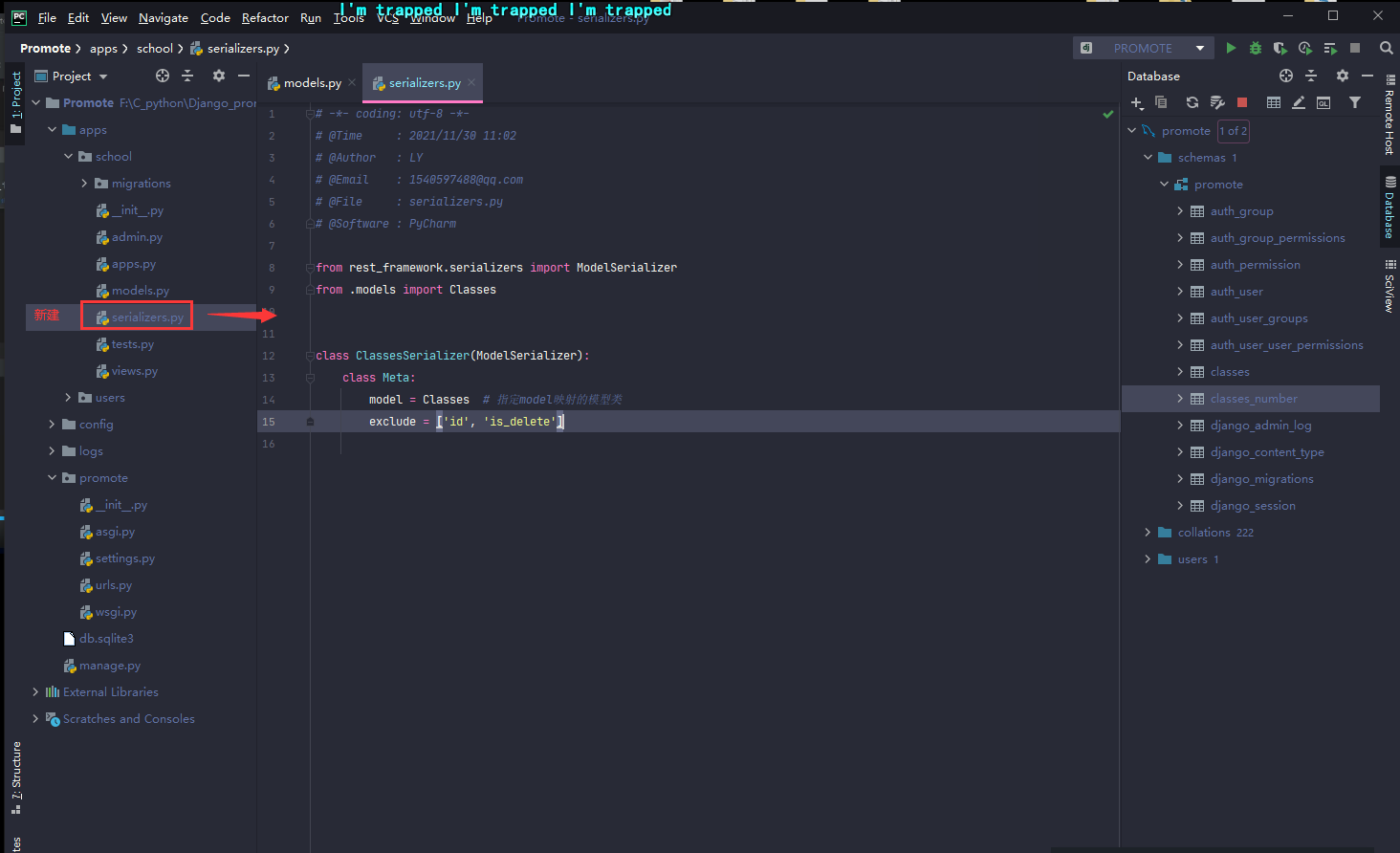Toggle the Structure side tool button
The width and height of the screenshot is (1400, 853).
pyautogui.click(x=15, y=777)
